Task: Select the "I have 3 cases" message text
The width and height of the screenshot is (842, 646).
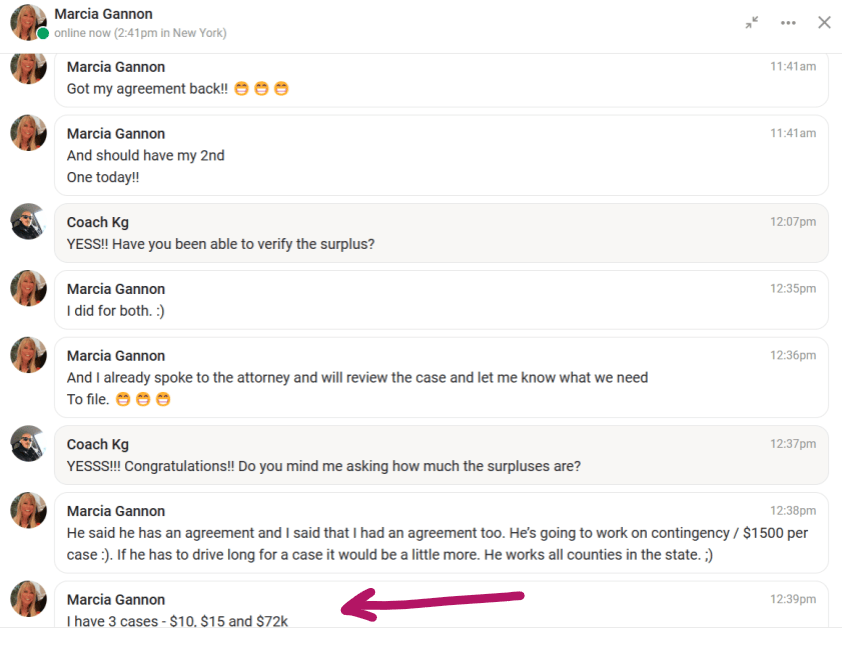Action: tap(178, 621)
